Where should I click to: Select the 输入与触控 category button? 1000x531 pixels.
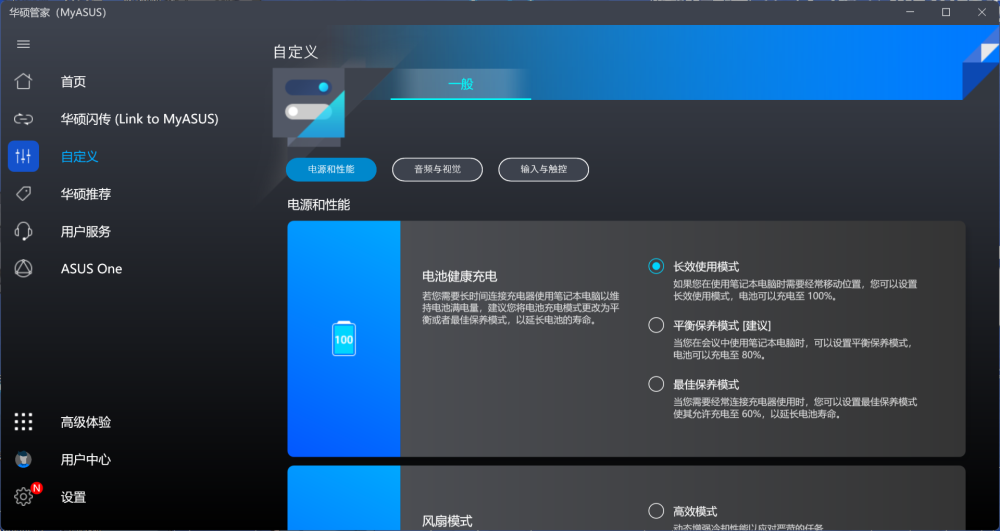[543, 170]
